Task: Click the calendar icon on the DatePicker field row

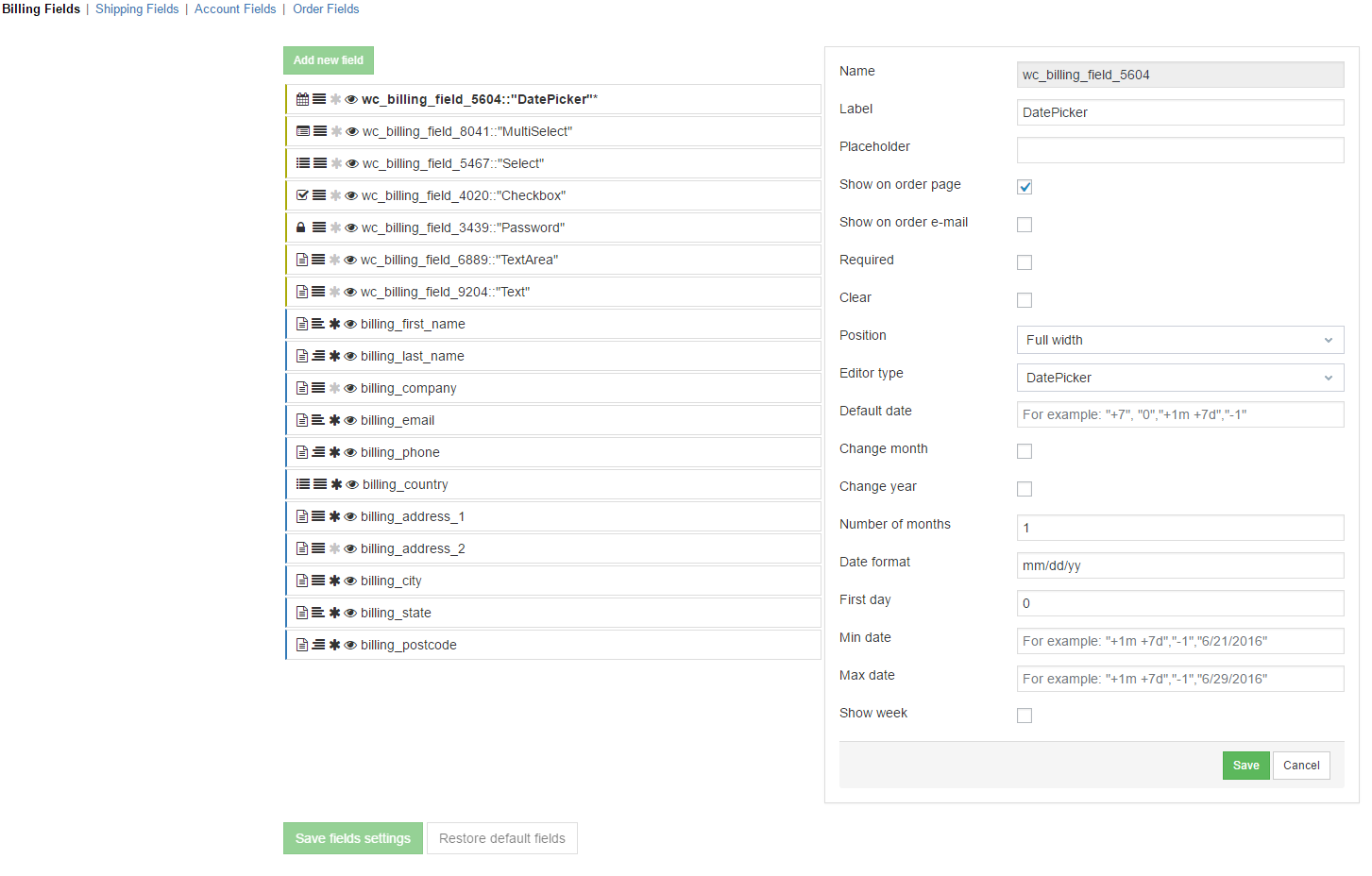Action: [302, 99]
